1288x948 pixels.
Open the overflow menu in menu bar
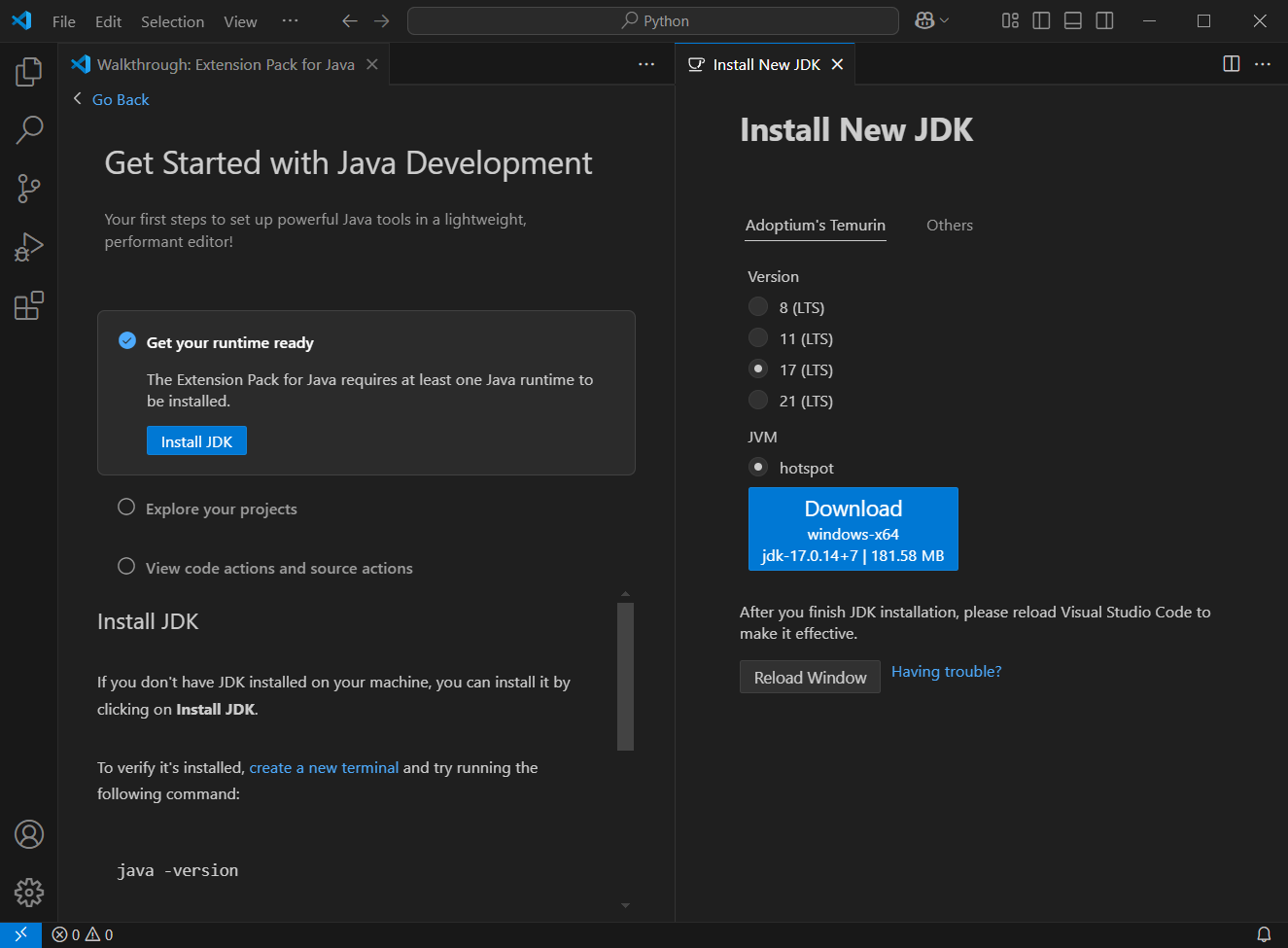290,20
